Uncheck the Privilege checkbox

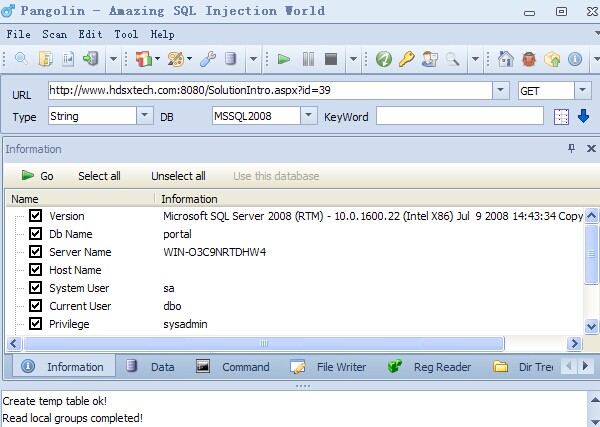coord(36,324)
